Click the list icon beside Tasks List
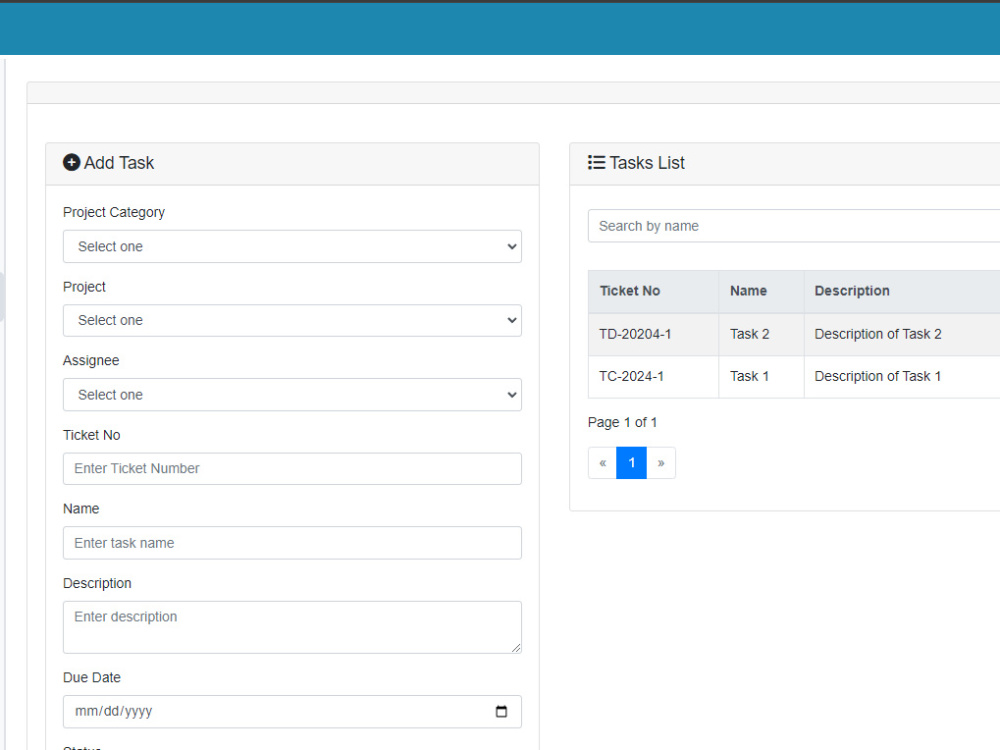 tap(596, 162)
